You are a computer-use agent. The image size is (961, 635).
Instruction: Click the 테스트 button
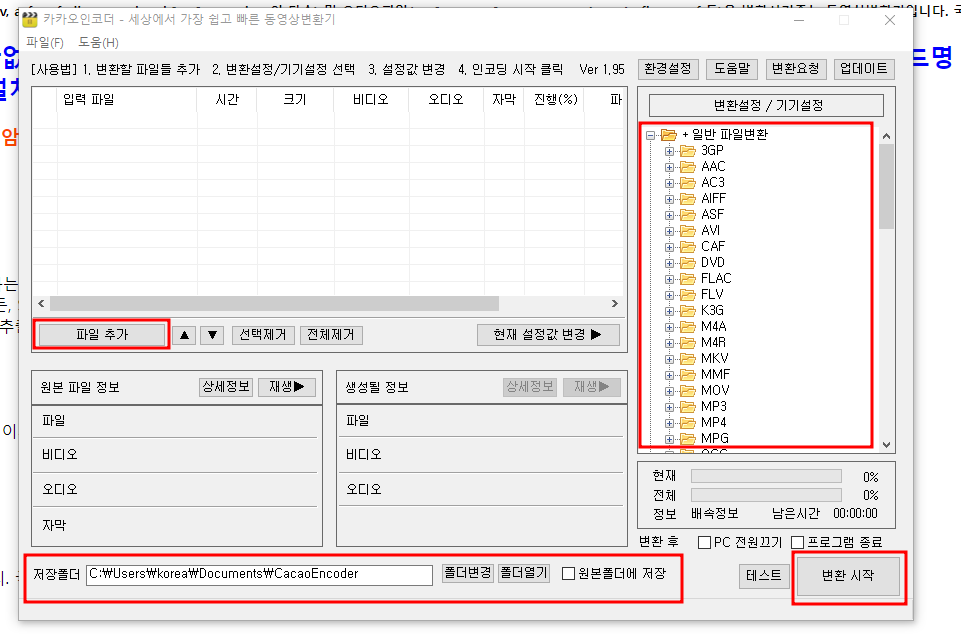[x=764, y=576]
